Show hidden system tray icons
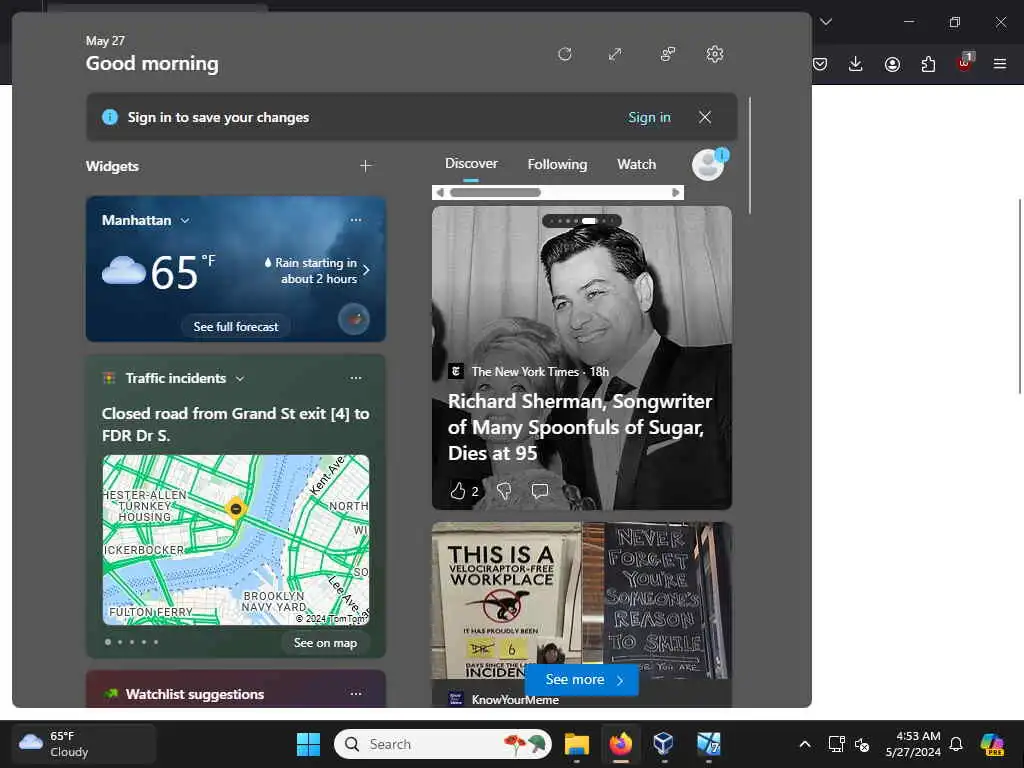Image resolution: width=1024 pixels, height=768 pixels. (805, 744)
